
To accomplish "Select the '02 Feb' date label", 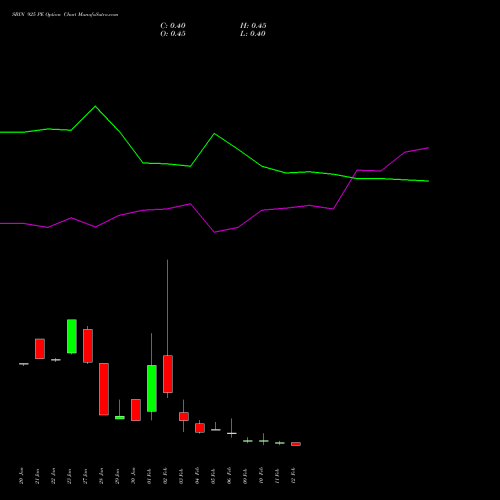I will click(166, 476).
